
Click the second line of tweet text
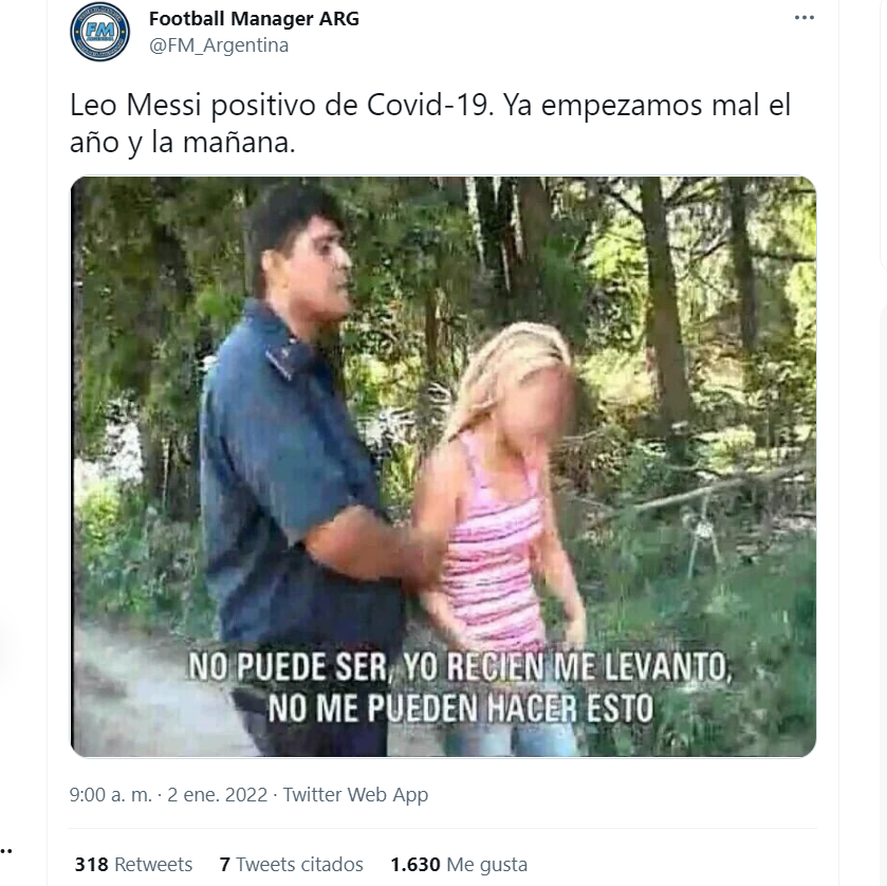(x=183, y=143)
